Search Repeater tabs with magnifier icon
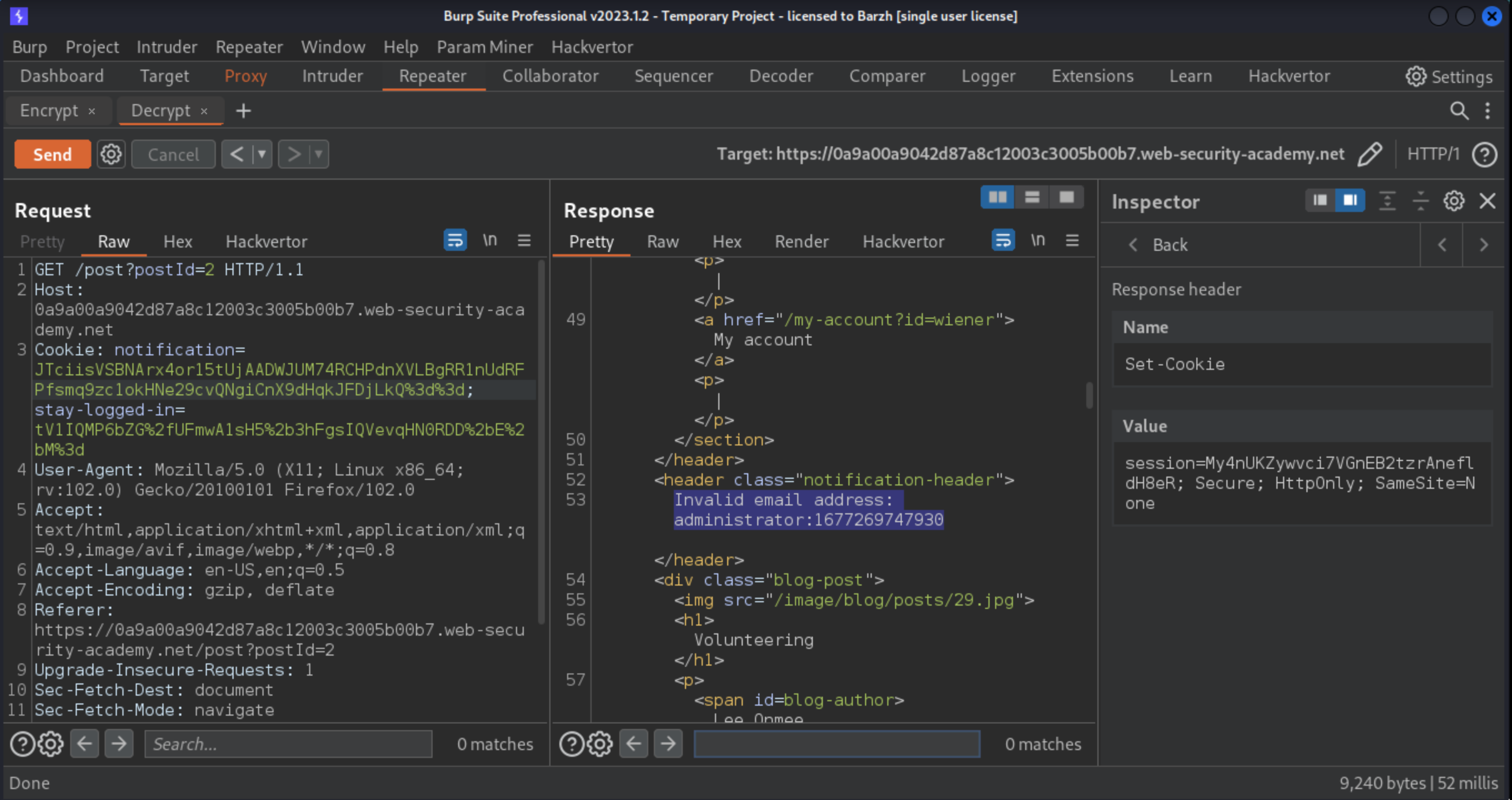Image resolution: width=1512 pixels, height=800 pixels. coord(1459,110)
